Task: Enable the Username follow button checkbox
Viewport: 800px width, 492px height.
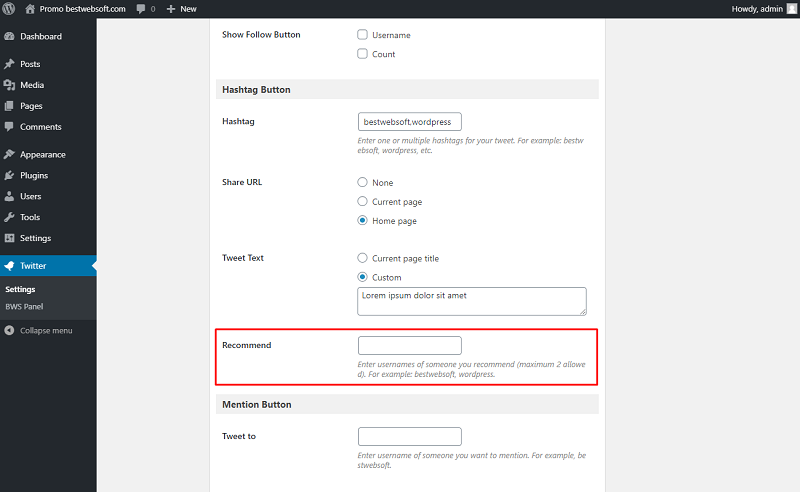Action: pyautogui.click(x=362, y=35)
